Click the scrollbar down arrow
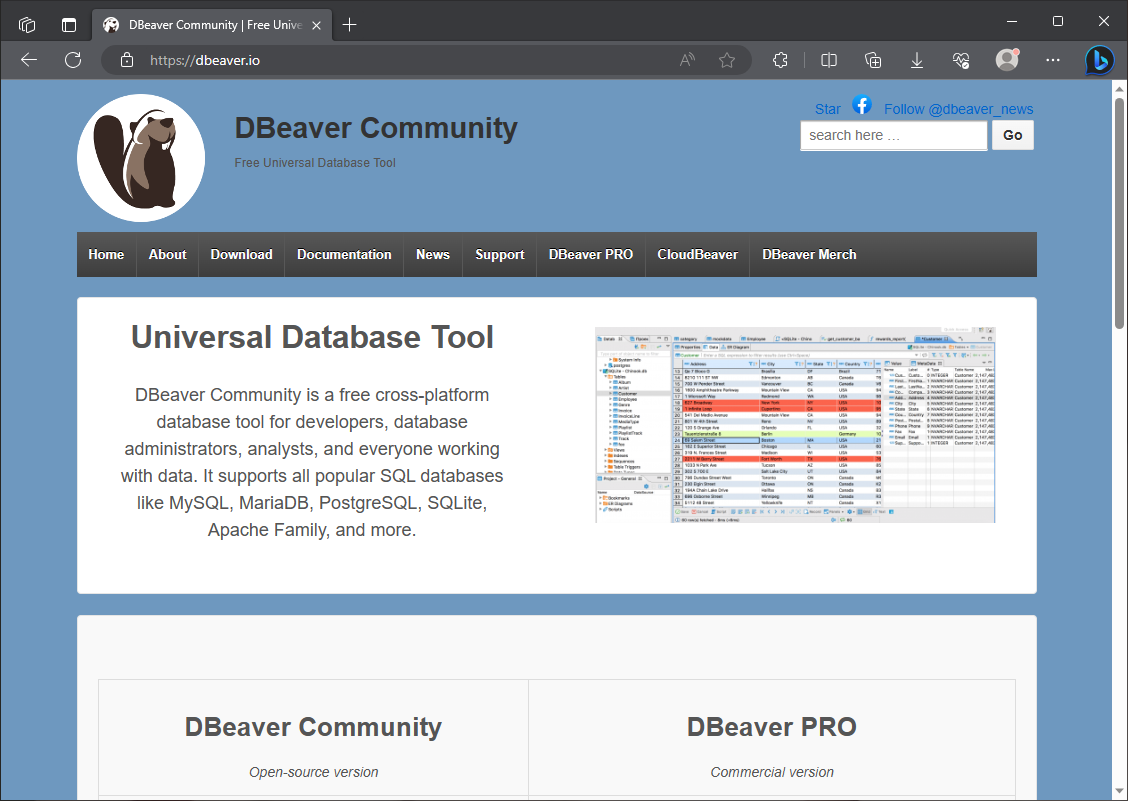 click(x=1119, y=791)
